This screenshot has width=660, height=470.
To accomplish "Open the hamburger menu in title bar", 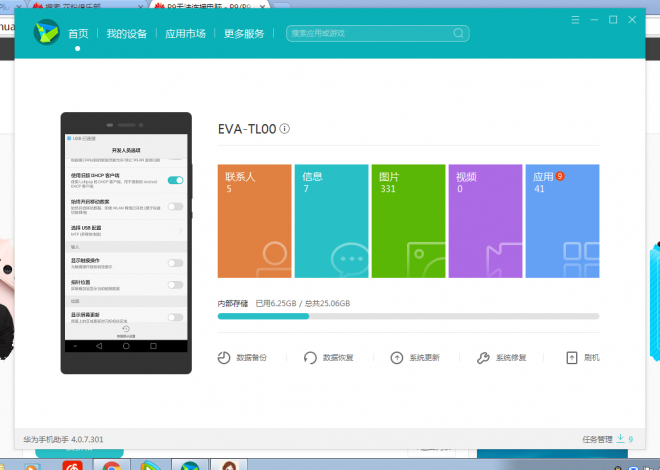I will 575,20.
